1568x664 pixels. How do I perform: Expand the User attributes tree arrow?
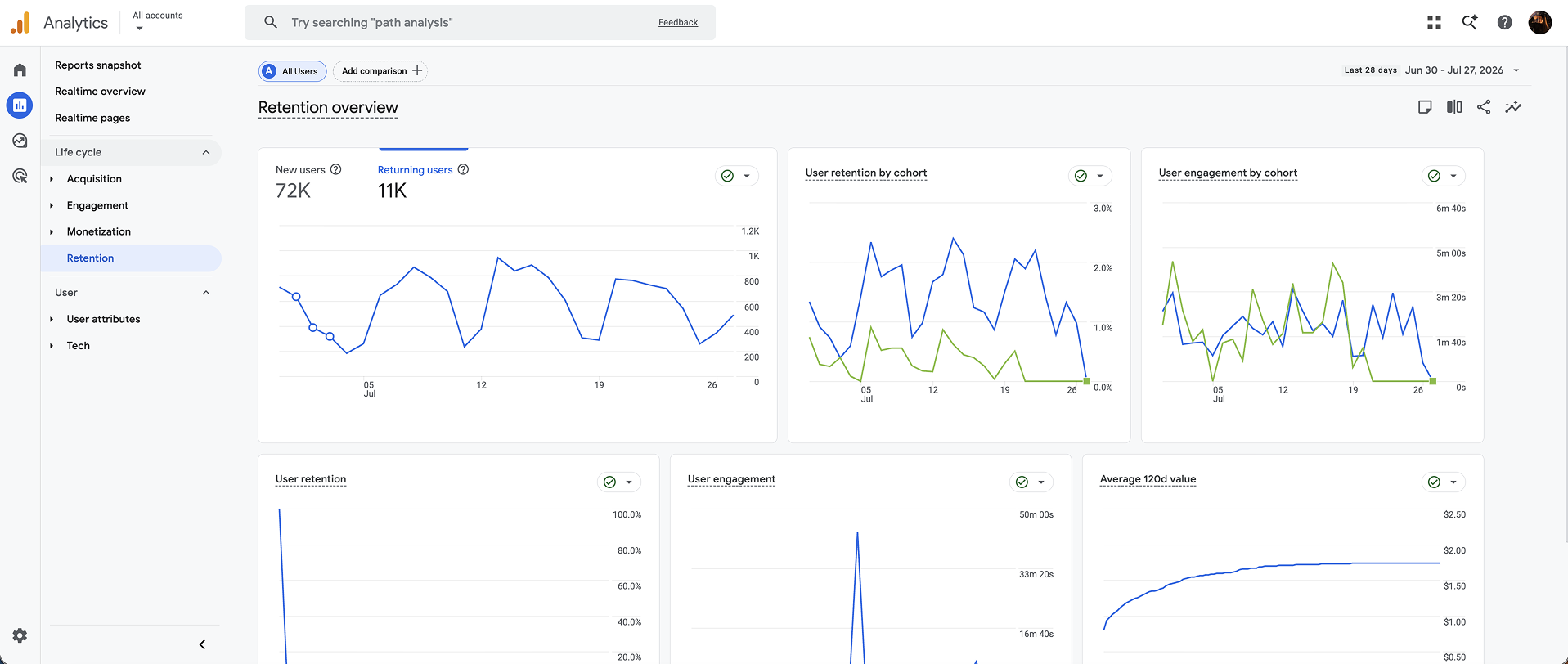[52, 320]
